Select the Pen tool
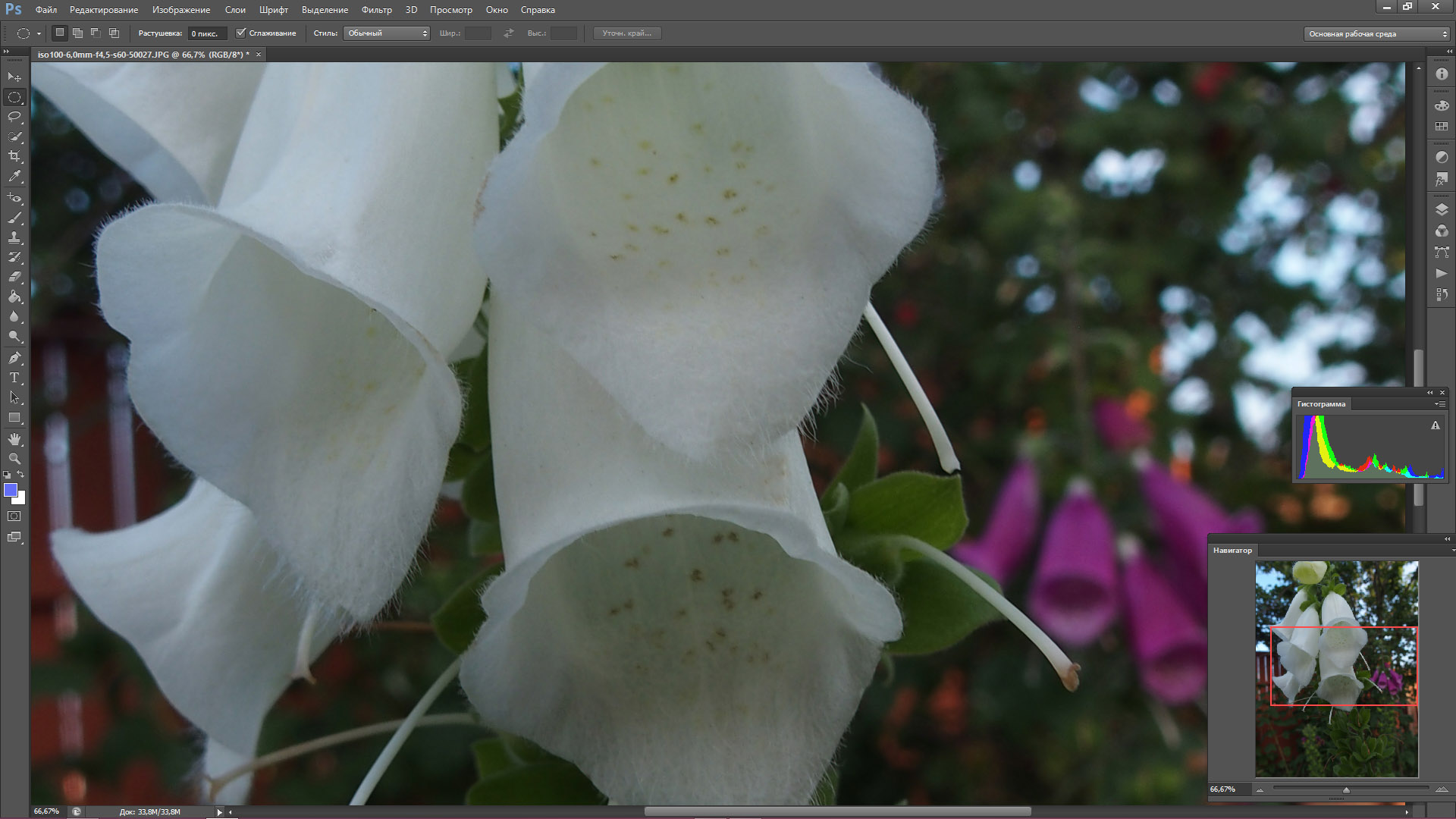 pos(14,358)
